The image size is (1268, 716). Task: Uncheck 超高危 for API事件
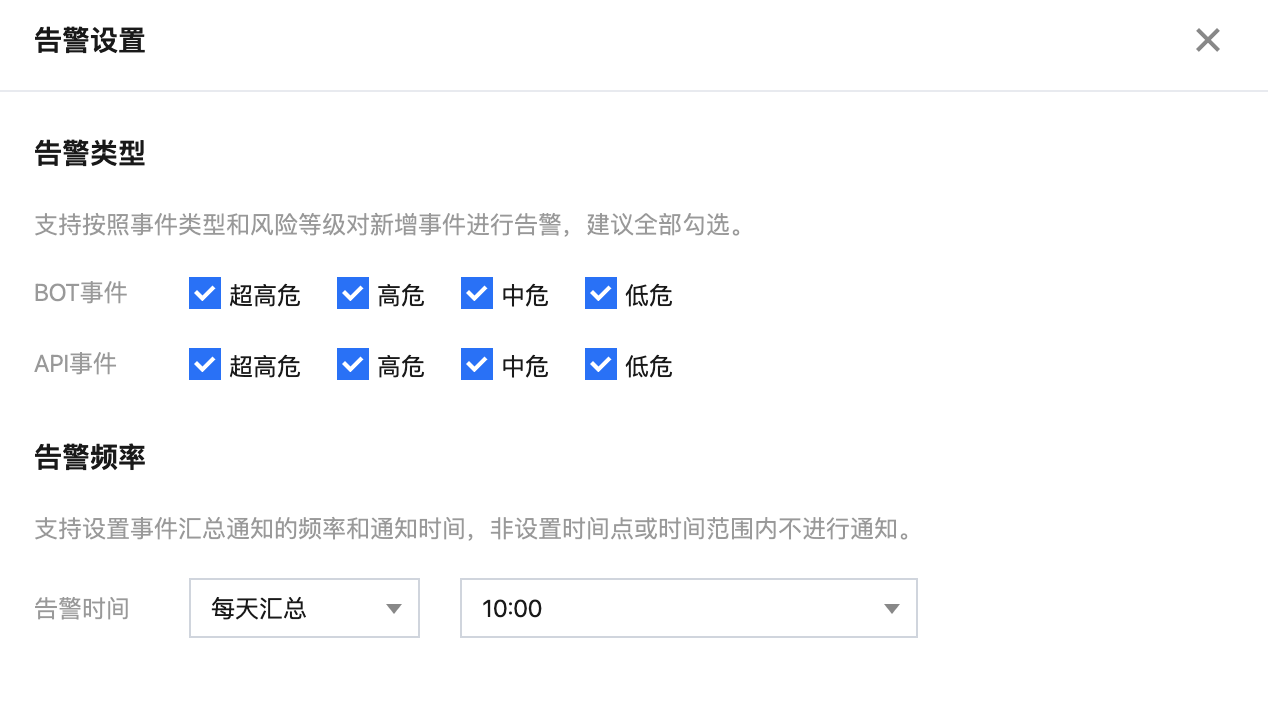[205, 365]
